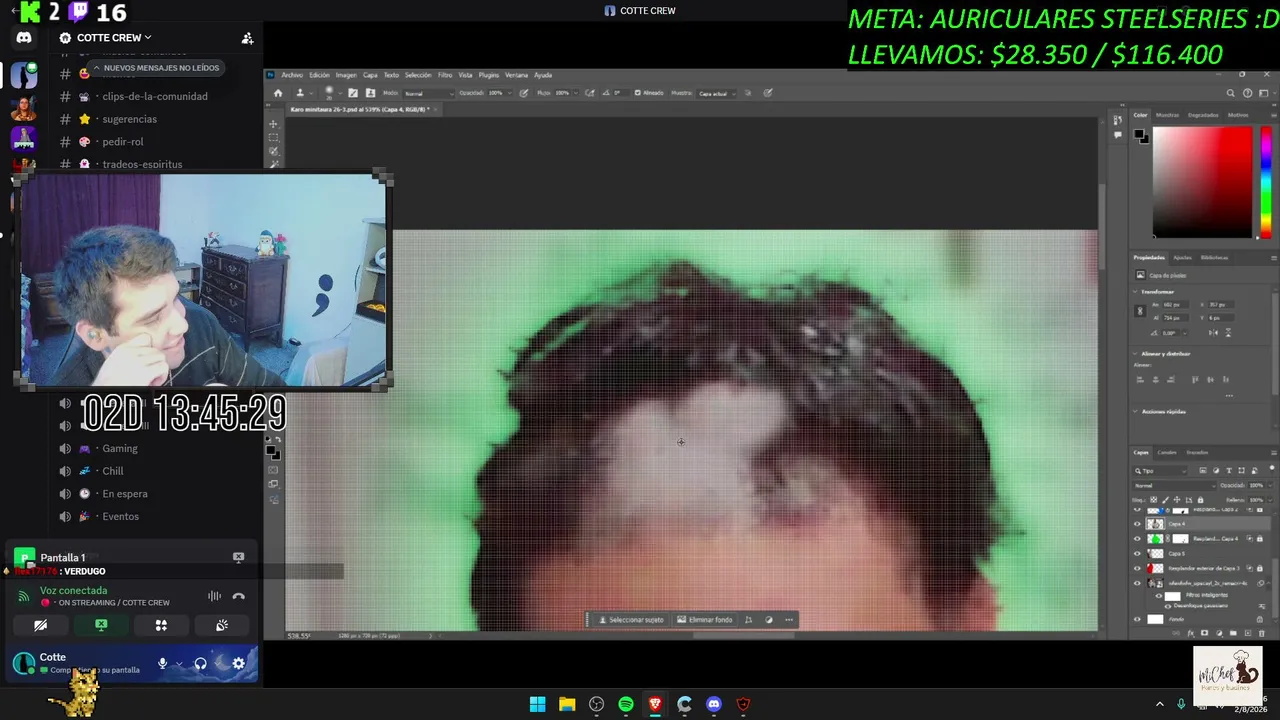
Task: Disconnect from Discord voice call
Action: (238, 596)
